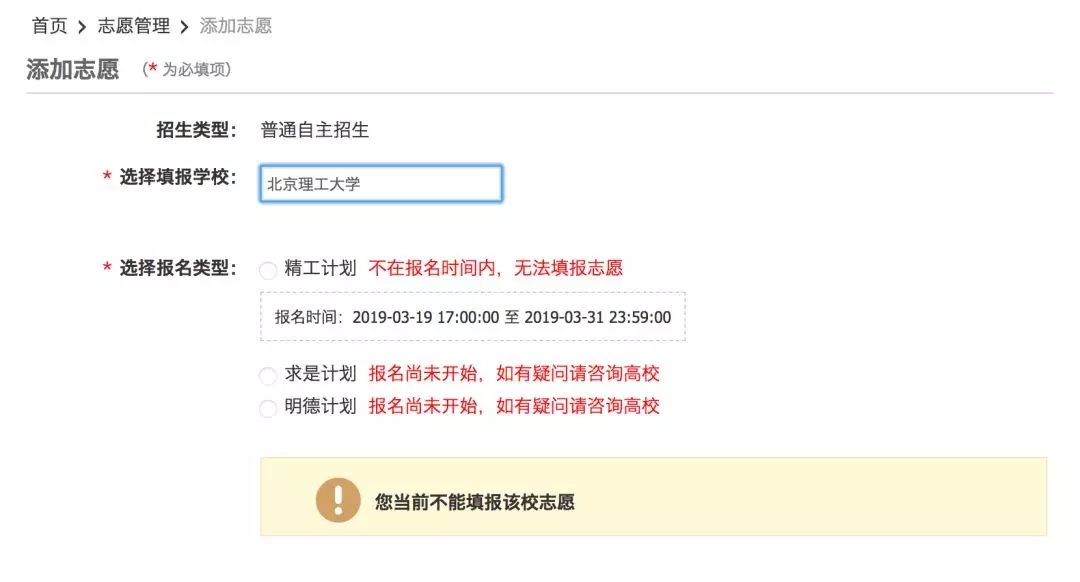This screenshot has width=1080, height=582.
Task: Open 志愿管理 in the breadcrumb
Action: 134,26
